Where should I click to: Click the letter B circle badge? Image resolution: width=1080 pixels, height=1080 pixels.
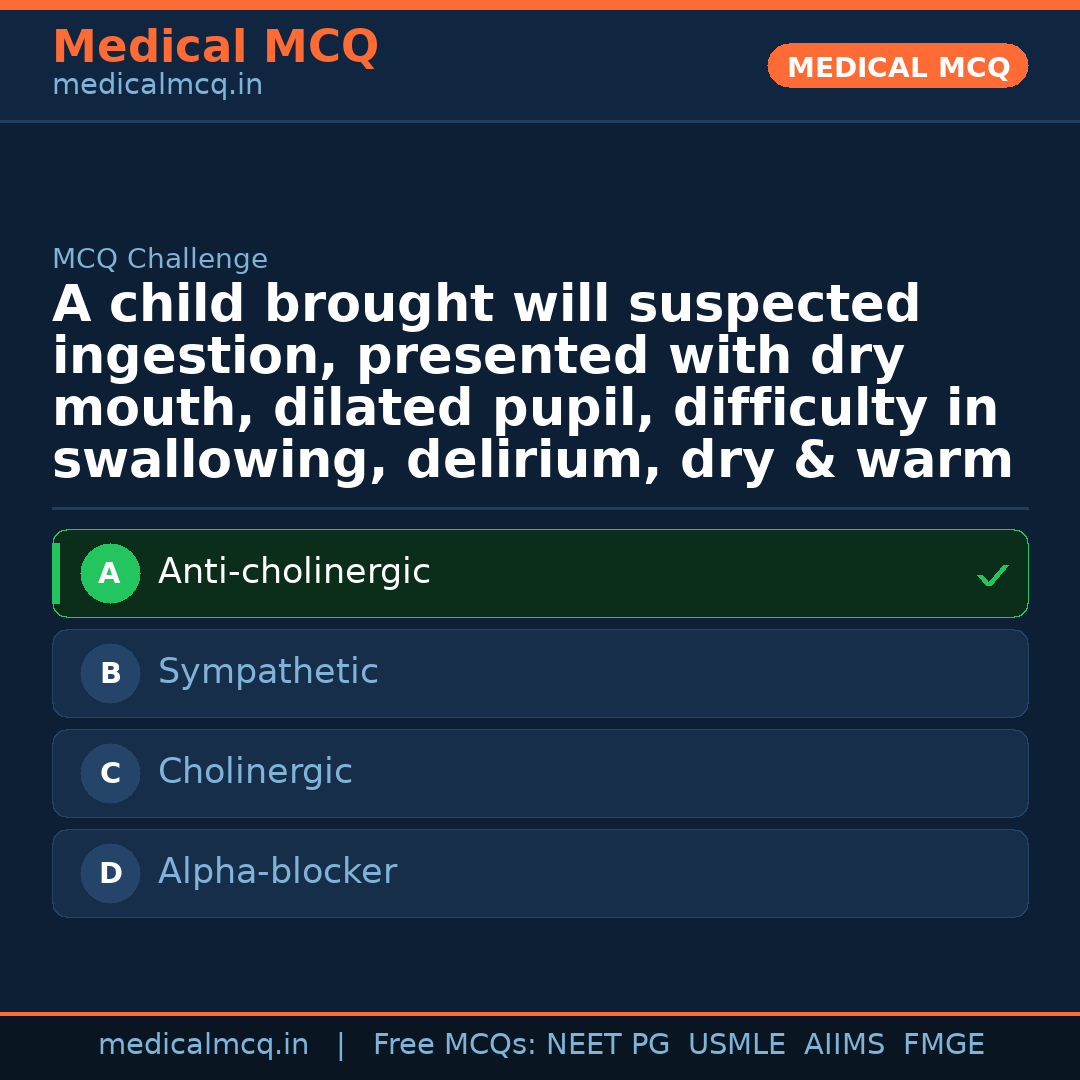[x=110, y=674]
